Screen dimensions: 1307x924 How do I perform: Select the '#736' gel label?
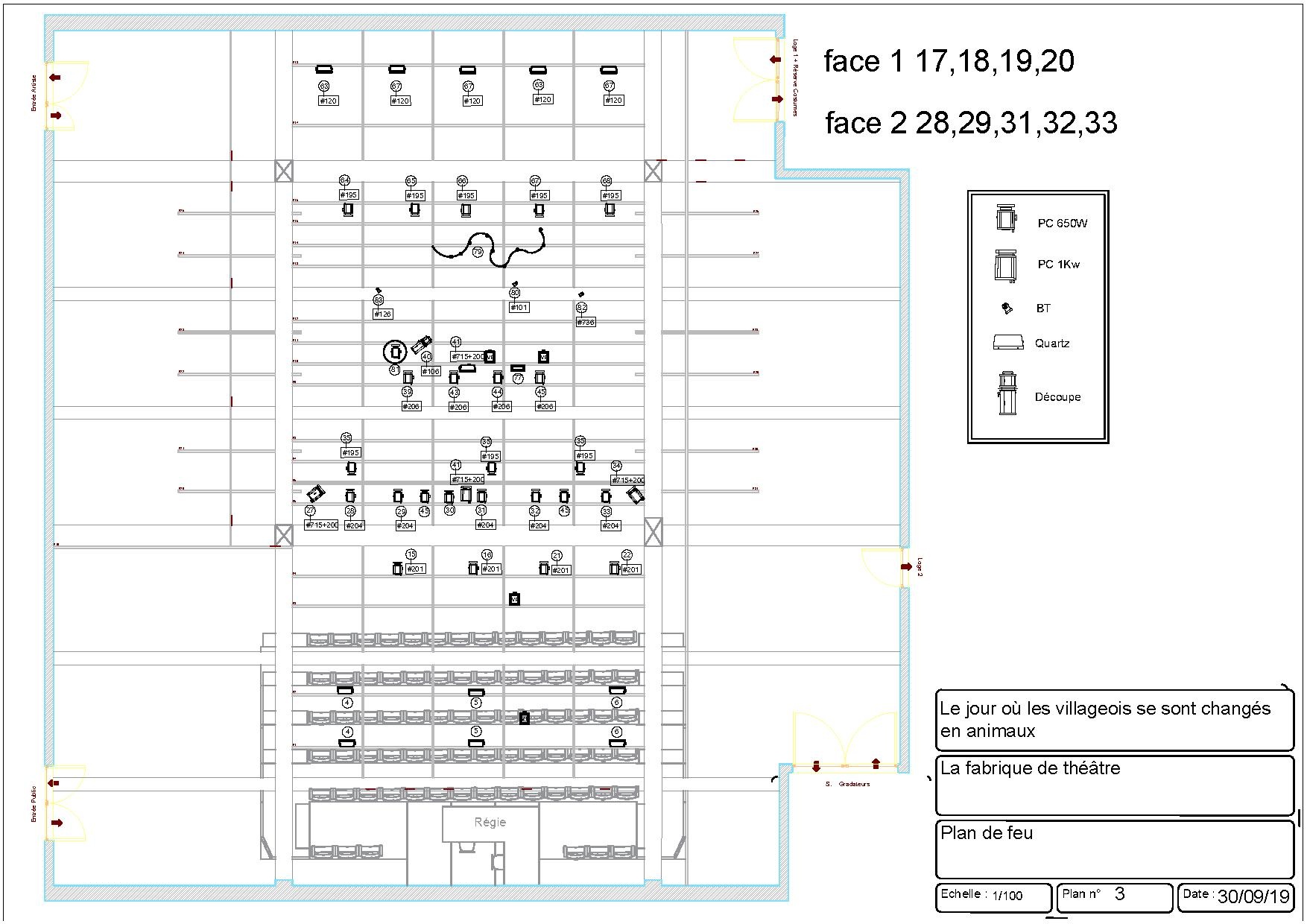click(x=586, y=323)
